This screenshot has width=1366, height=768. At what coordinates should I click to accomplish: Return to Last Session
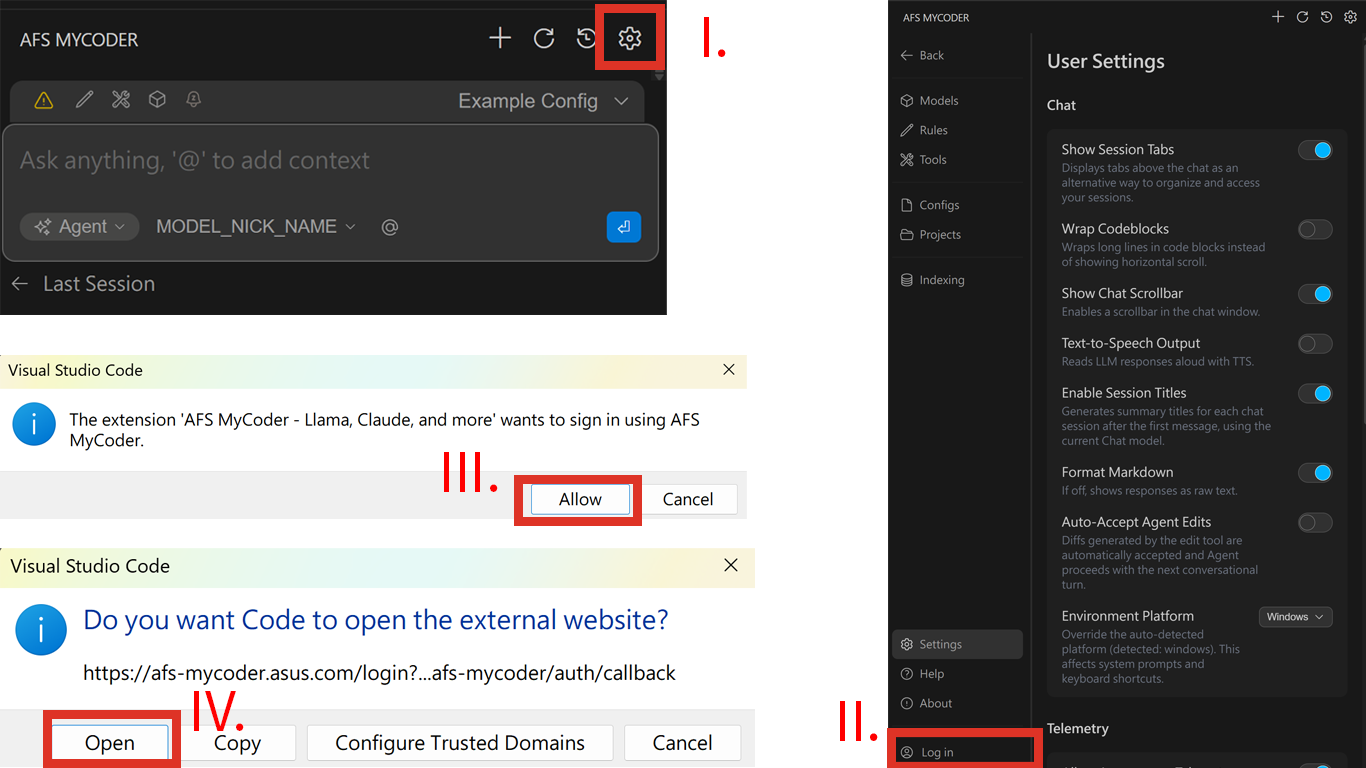pos(83,284)
